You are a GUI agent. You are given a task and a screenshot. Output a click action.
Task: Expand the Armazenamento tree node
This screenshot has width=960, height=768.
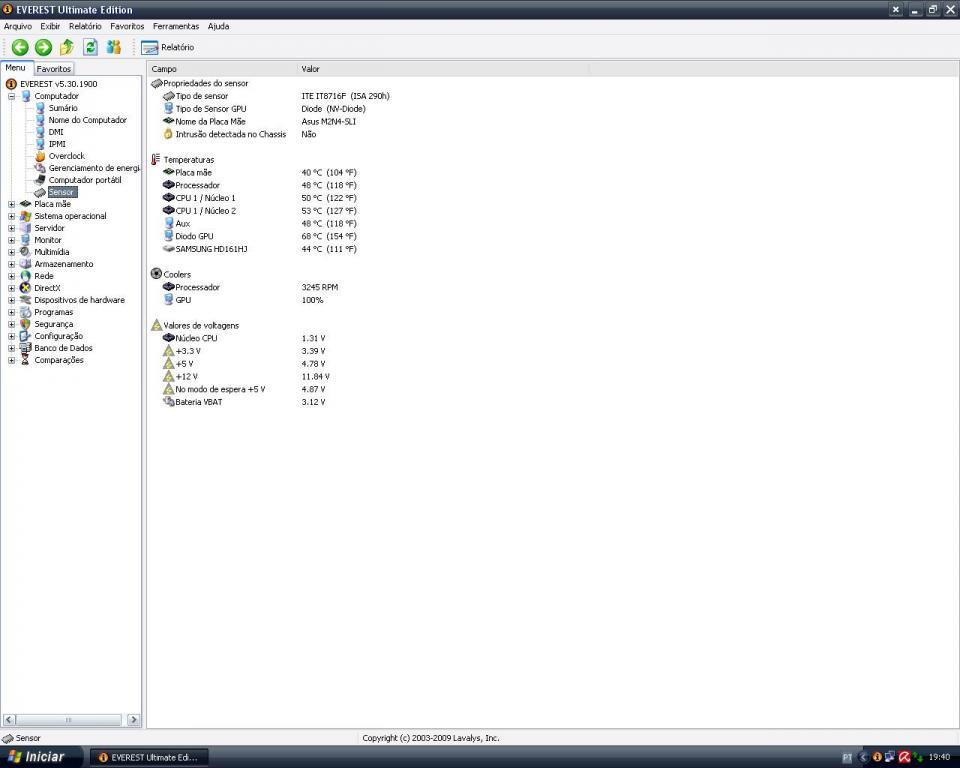click(x=11, y=264)
